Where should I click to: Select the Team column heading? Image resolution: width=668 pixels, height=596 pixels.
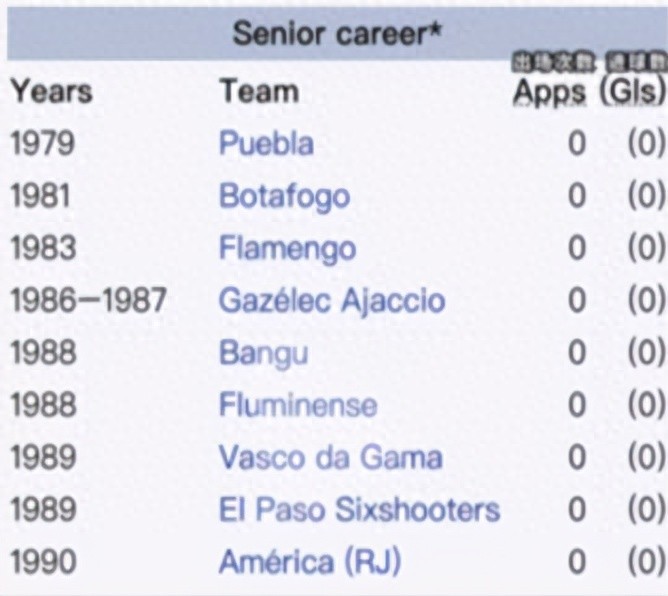(x=259, y=91)
